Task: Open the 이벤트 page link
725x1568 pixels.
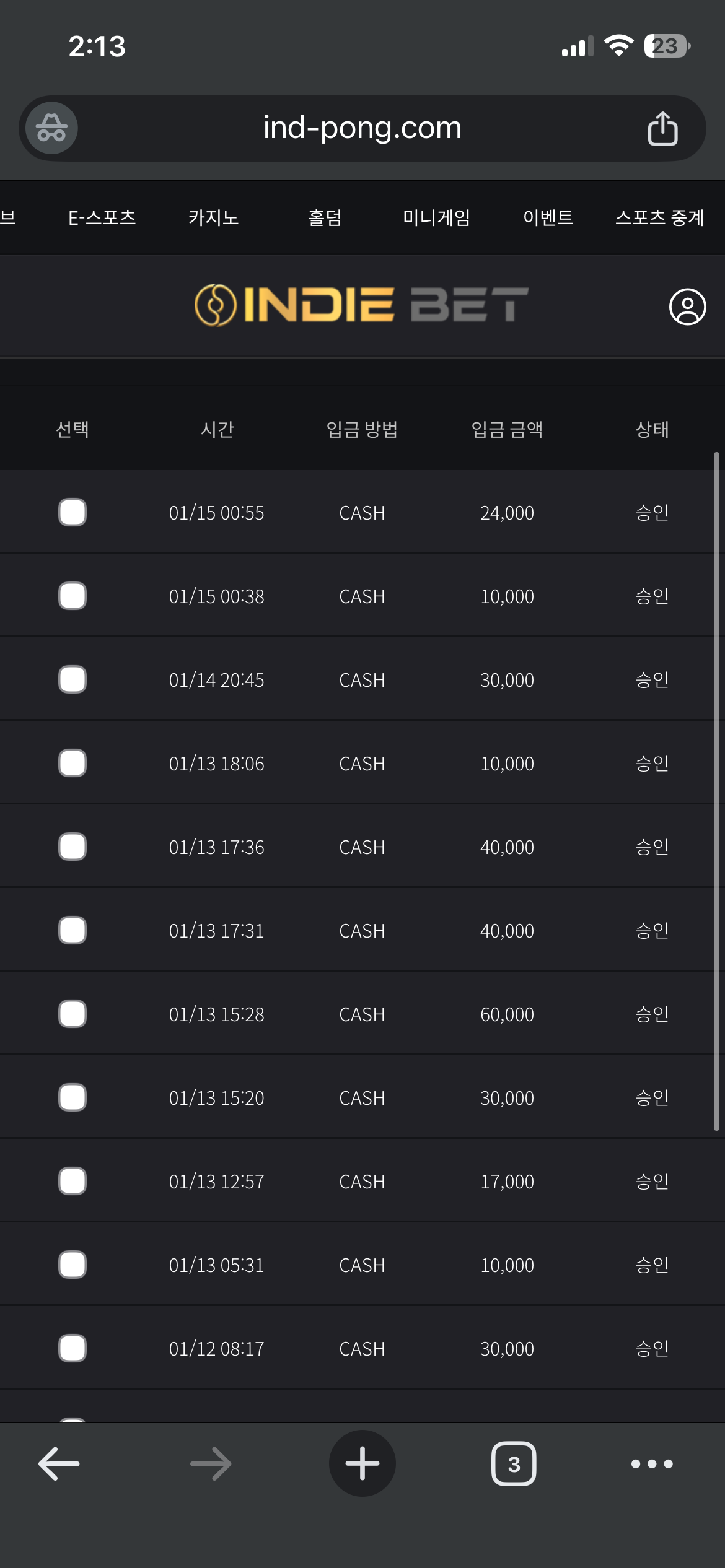Action: [x=548, y=217]
